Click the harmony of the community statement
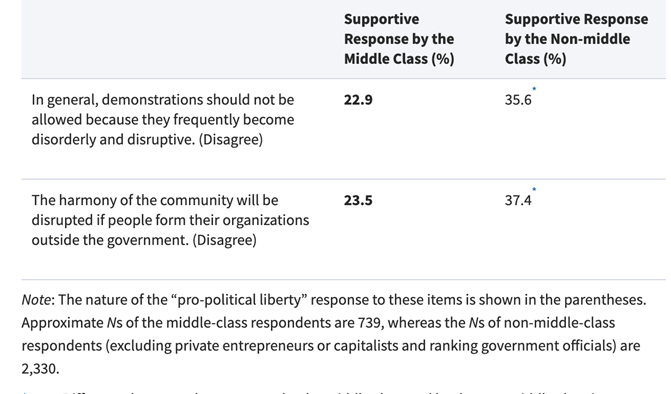This screenshot has width=671, height=394. (170, 220)
